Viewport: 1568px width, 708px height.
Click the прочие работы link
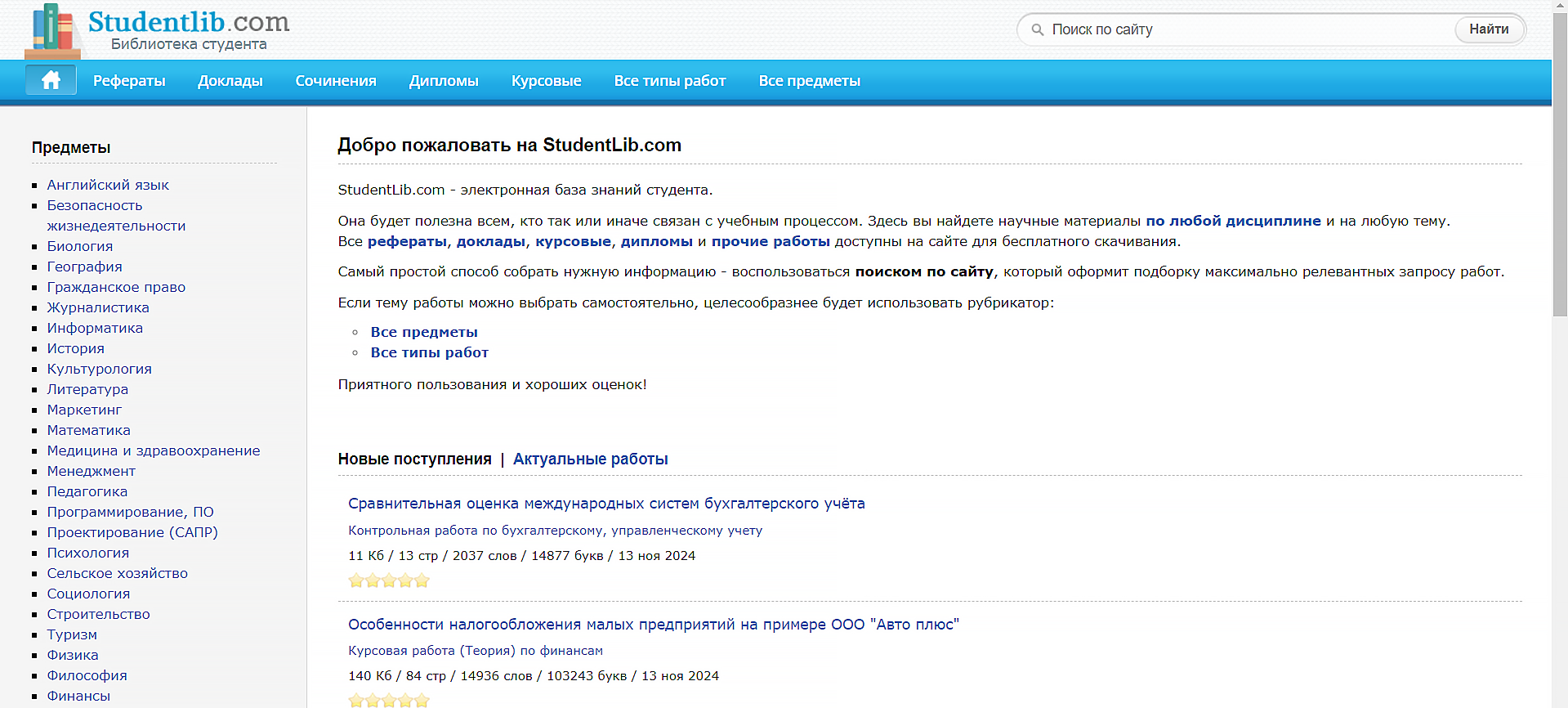coord(771,241)
